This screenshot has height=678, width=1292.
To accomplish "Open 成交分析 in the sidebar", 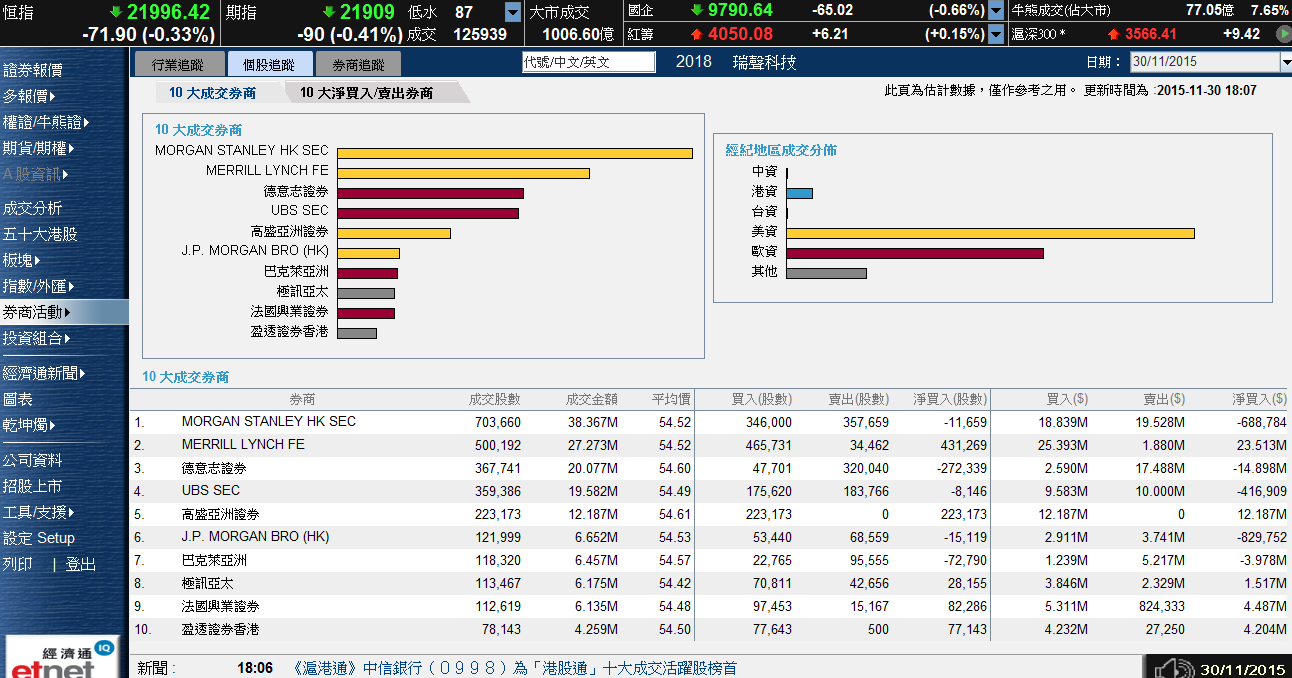I will (32, 208).
